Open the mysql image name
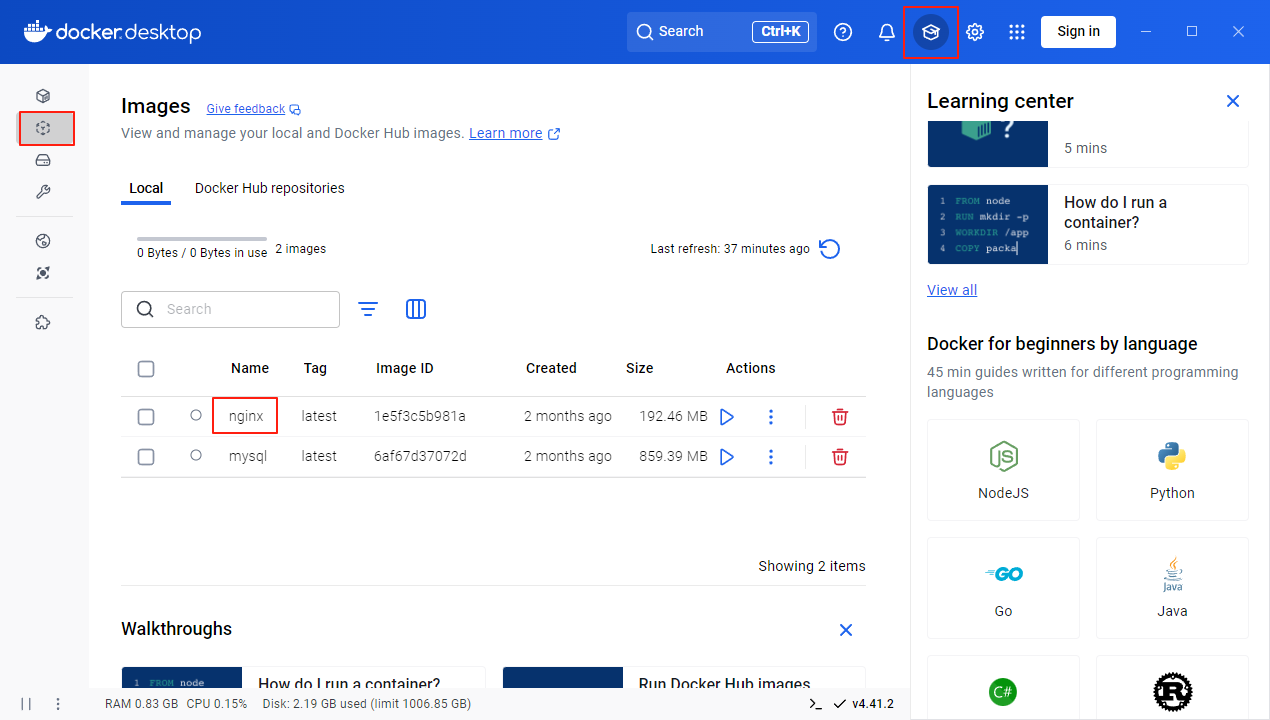The width and height of the screenshot is (1270, 720). [x=247, y=456]
